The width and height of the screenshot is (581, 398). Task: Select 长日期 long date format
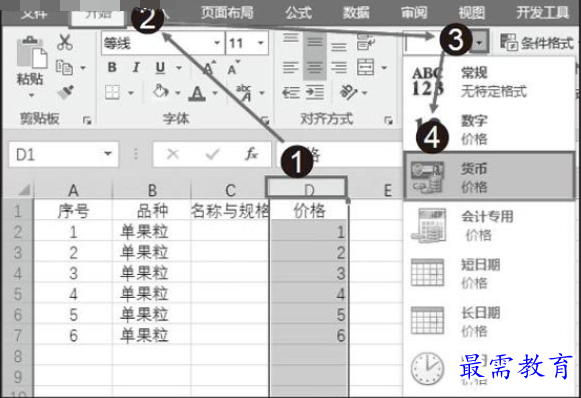(489, 321)
